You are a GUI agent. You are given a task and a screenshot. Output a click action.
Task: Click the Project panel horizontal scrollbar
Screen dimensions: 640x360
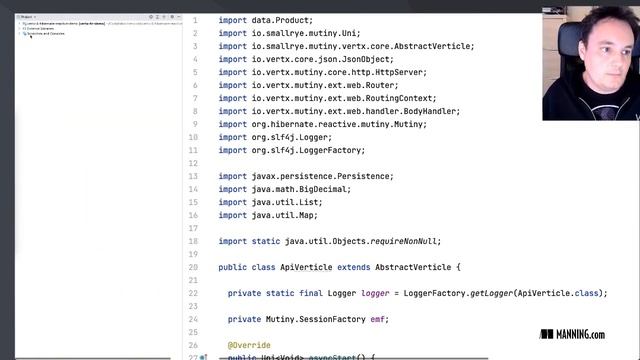93,358
